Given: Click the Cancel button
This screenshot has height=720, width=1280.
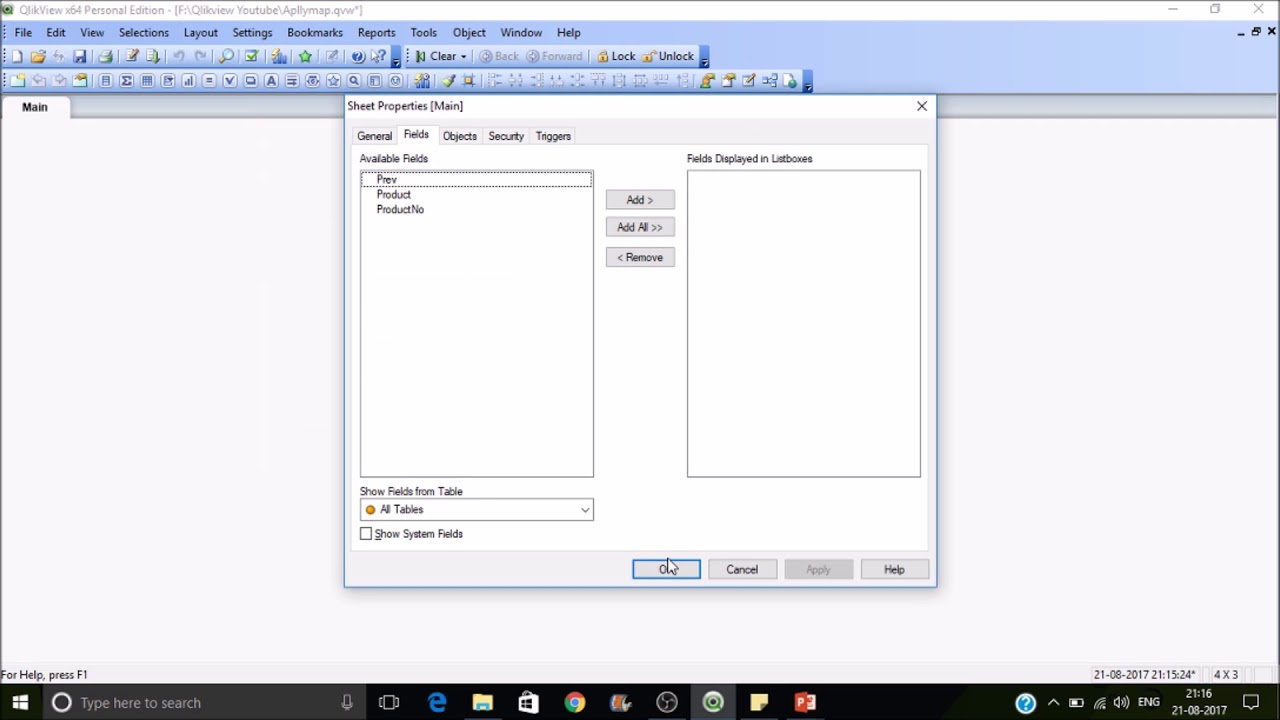Looking at the screenshot, I should coord(742,569).
